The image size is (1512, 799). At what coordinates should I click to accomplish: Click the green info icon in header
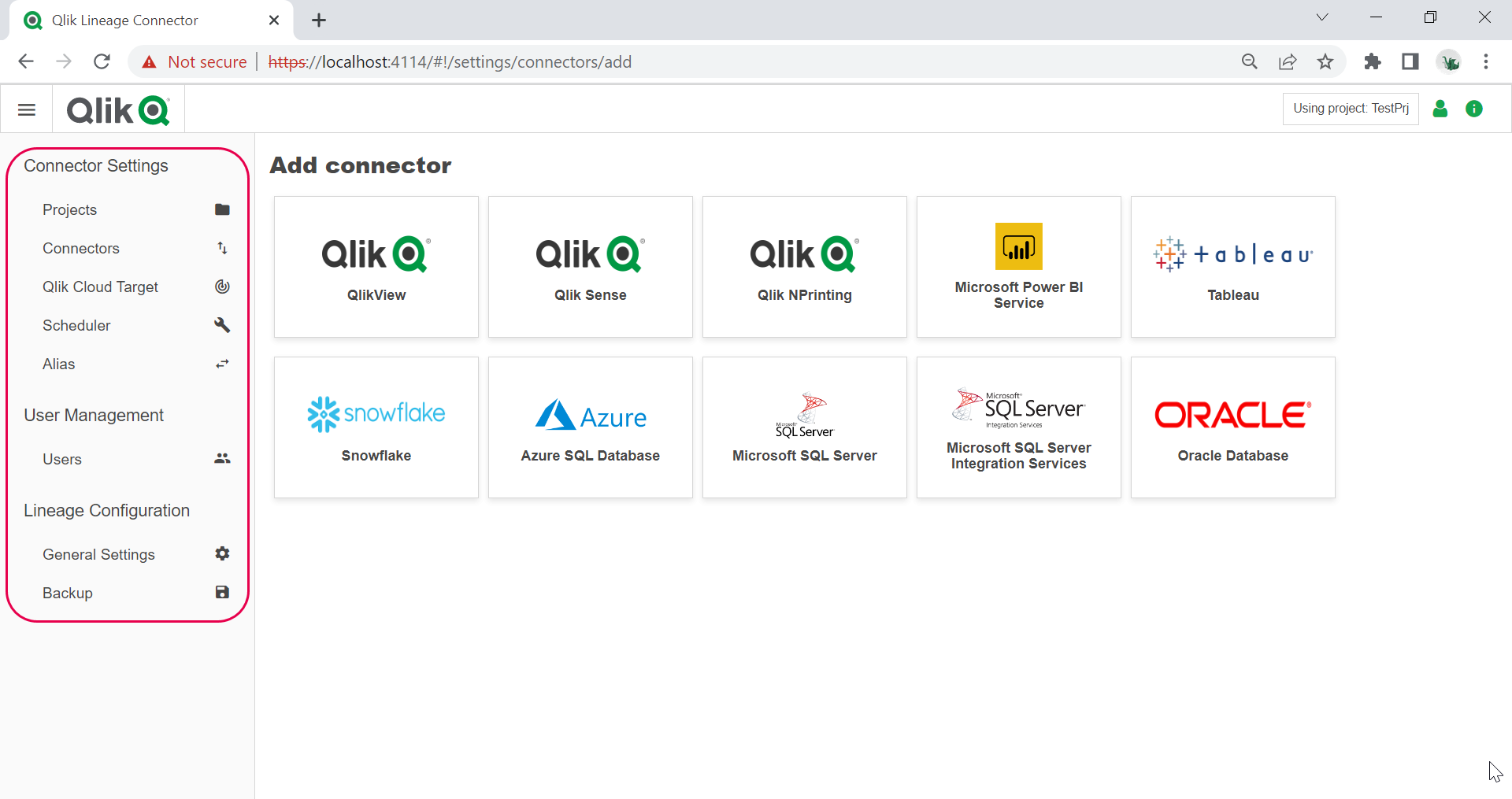(1474, 109)
